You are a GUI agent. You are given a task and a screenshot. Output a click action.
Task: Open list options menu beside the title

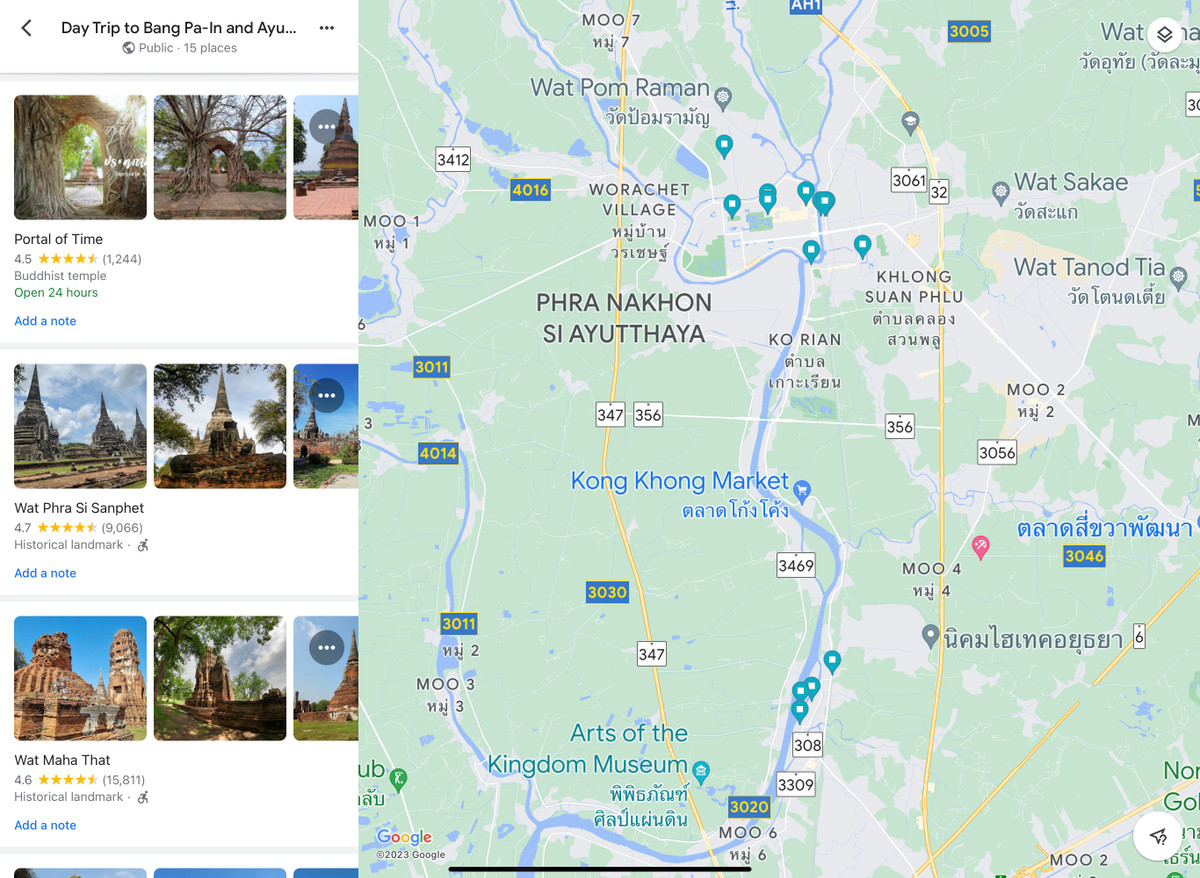(326, 28)
